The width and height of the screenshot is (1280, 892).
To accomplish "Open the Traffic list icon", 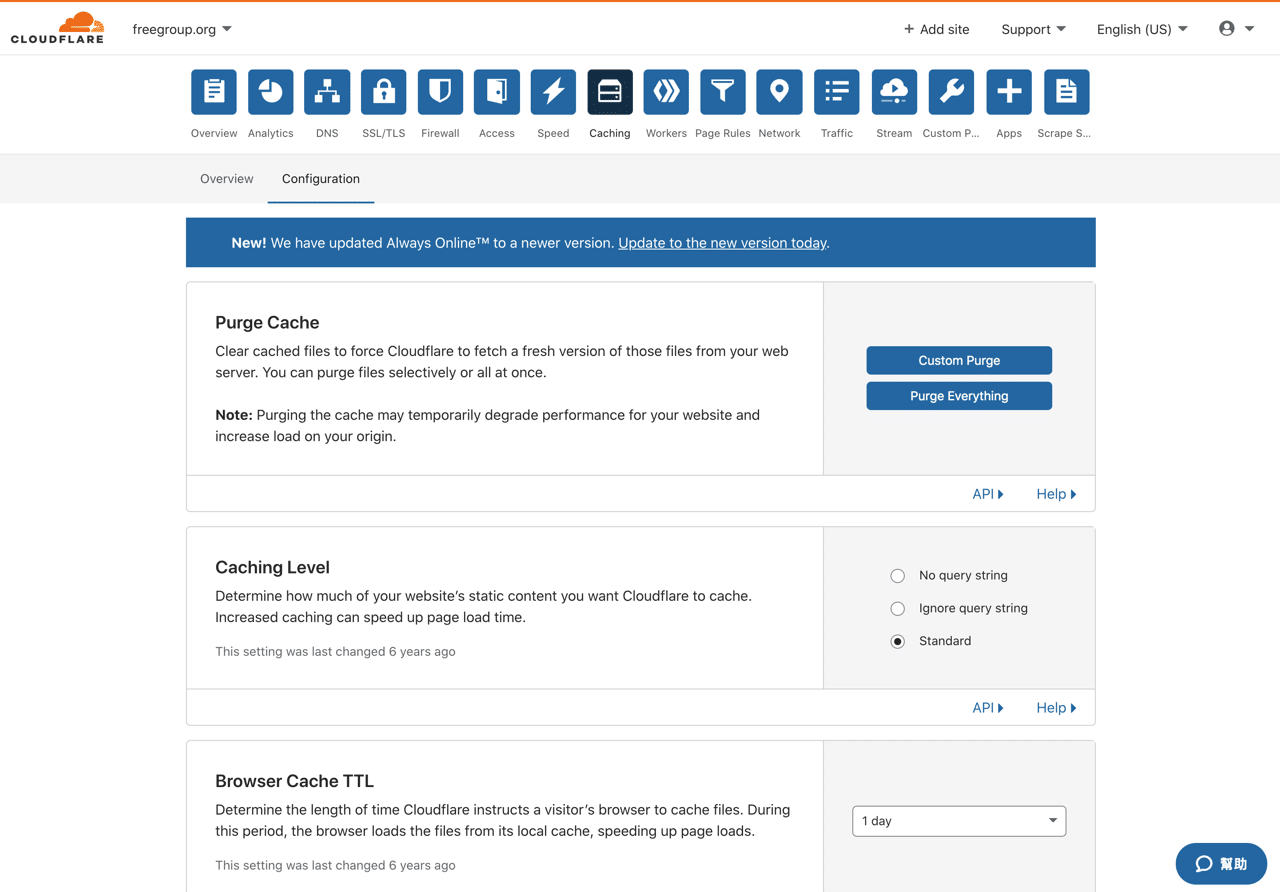I will pyautogui.click(x=837, y=92).
